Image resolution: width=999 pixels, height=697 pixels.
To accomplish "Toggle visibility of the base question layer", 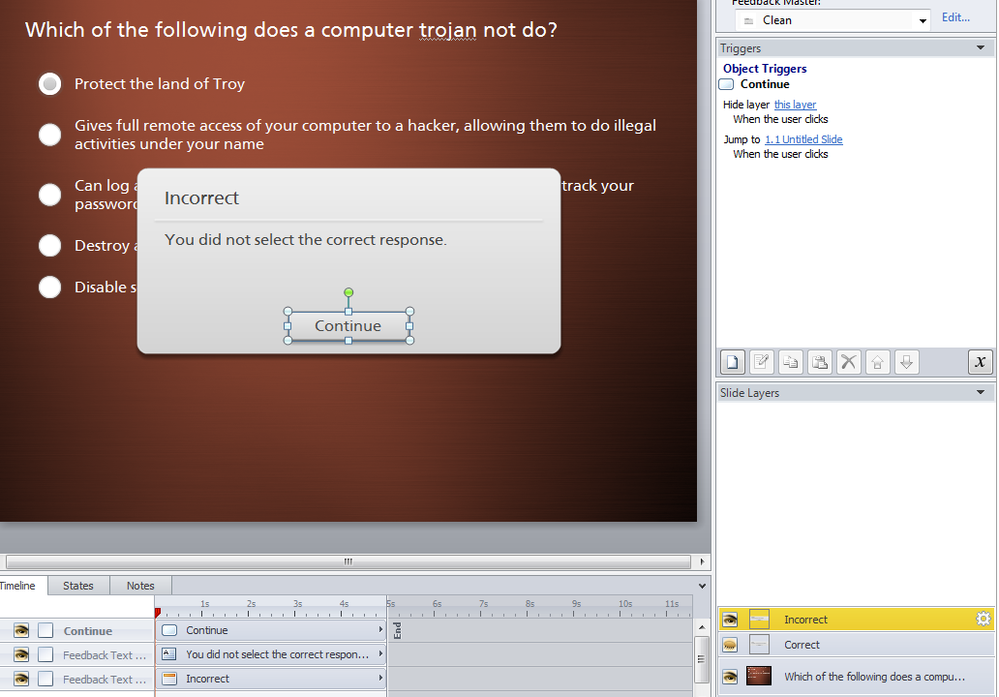I will 730,676.
